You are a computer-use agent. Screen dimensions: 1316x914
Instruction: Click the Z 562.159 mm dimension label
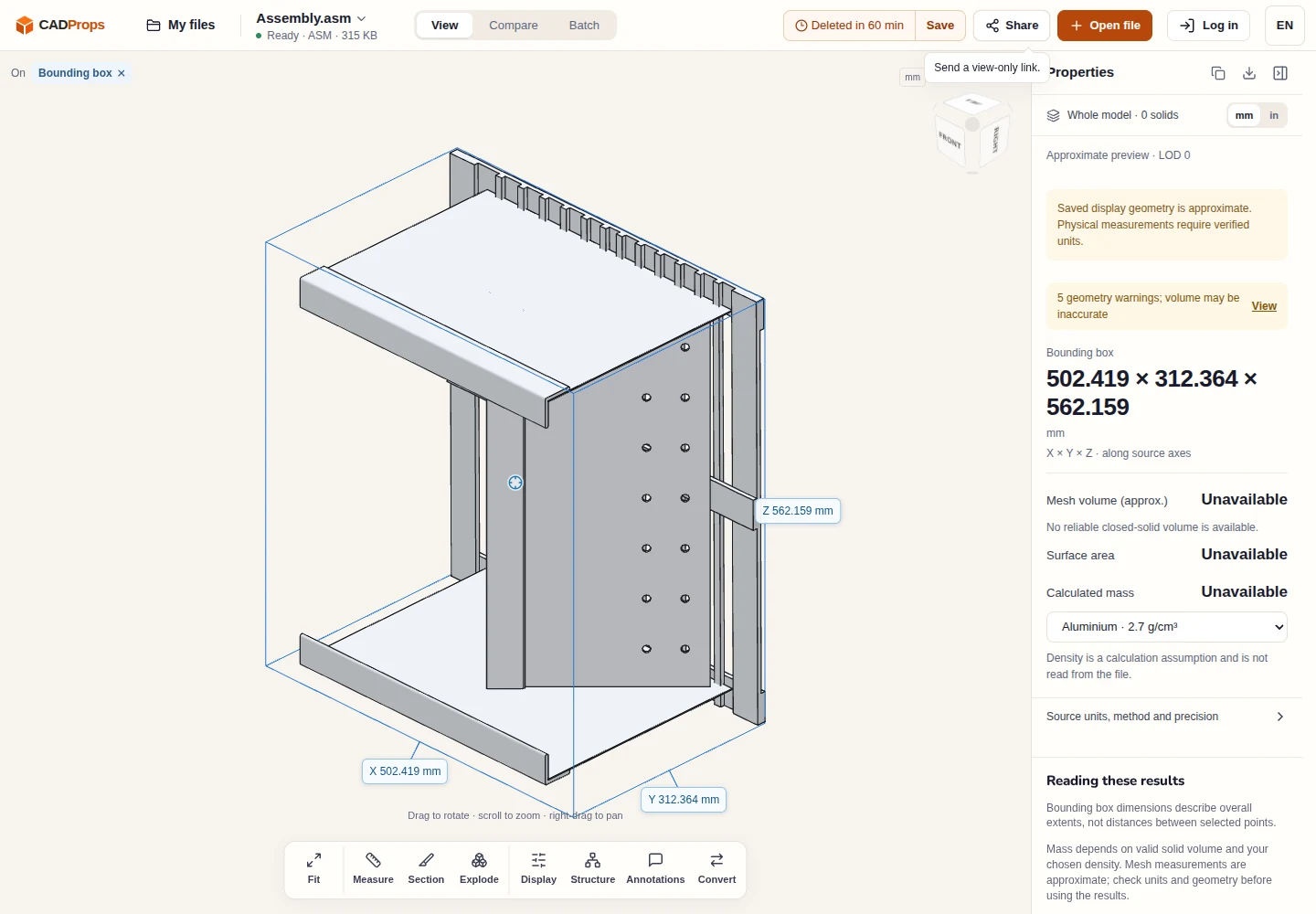pos(798,511)
